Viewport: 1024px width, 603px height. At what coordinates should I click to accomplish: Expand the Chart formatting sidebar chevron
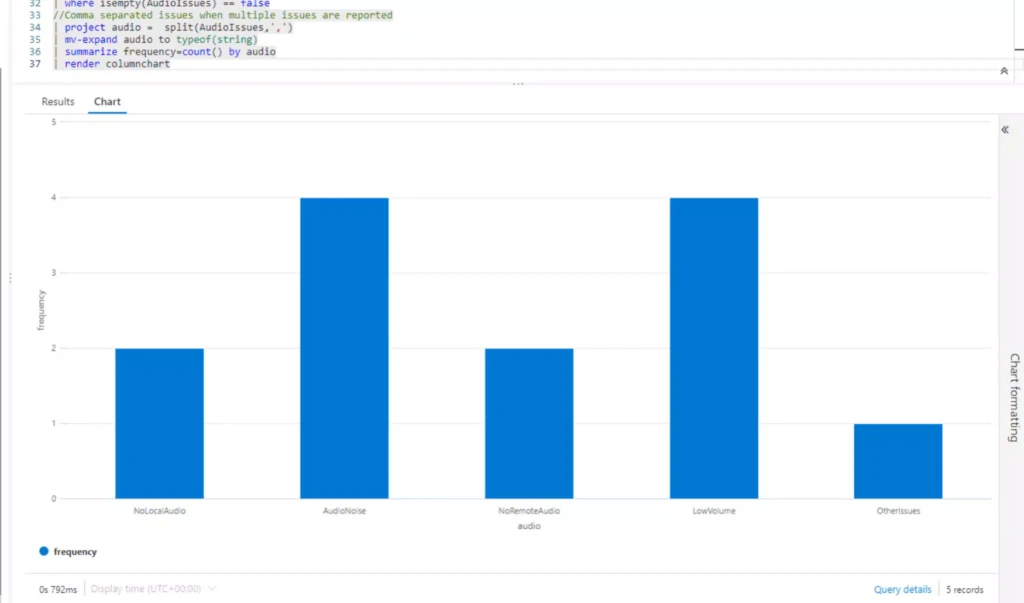click(1004, 129)
